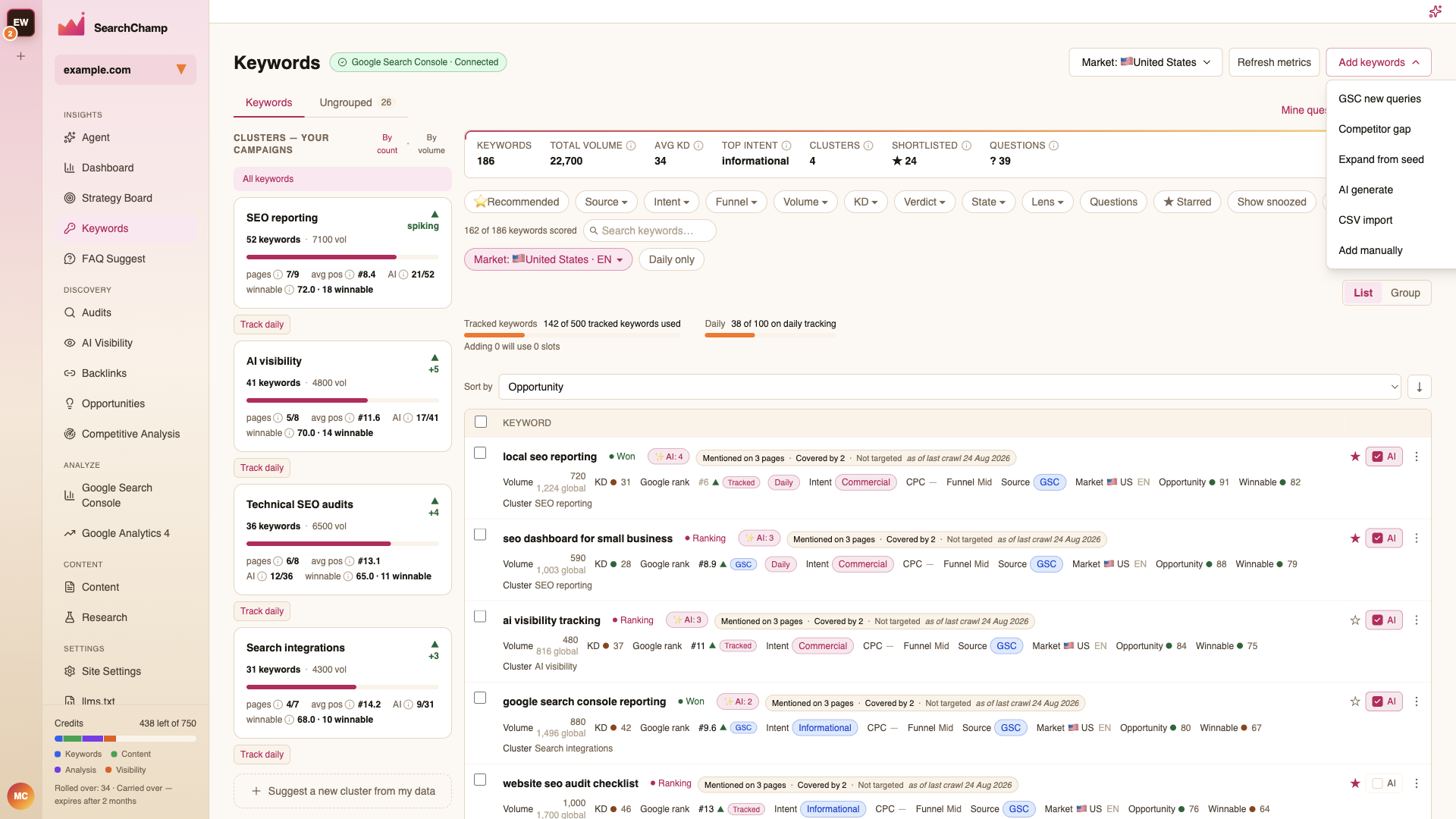Expand Volume filter dropdown
Viewport: 1456px width, 819px height.
click(805, 202)
